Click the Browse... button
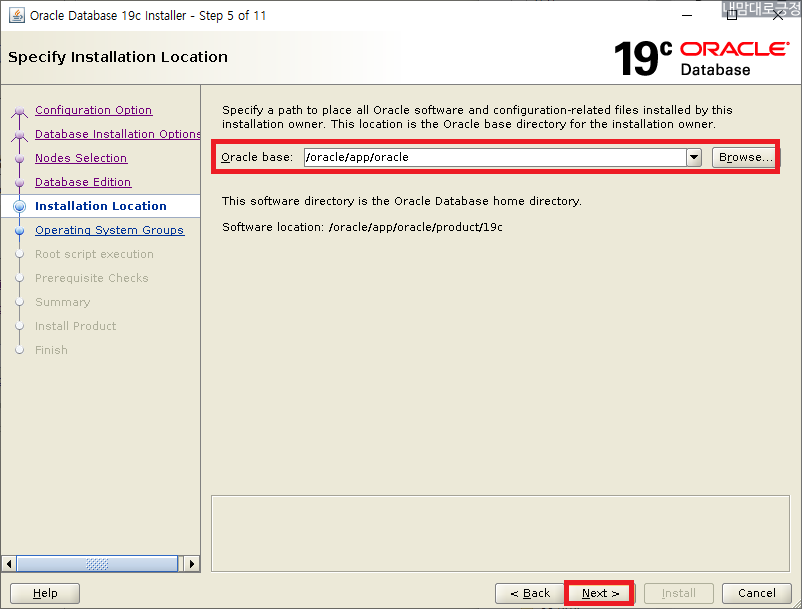Image resolution: width=802 pixels, height=609 pixels. point(744,157)
